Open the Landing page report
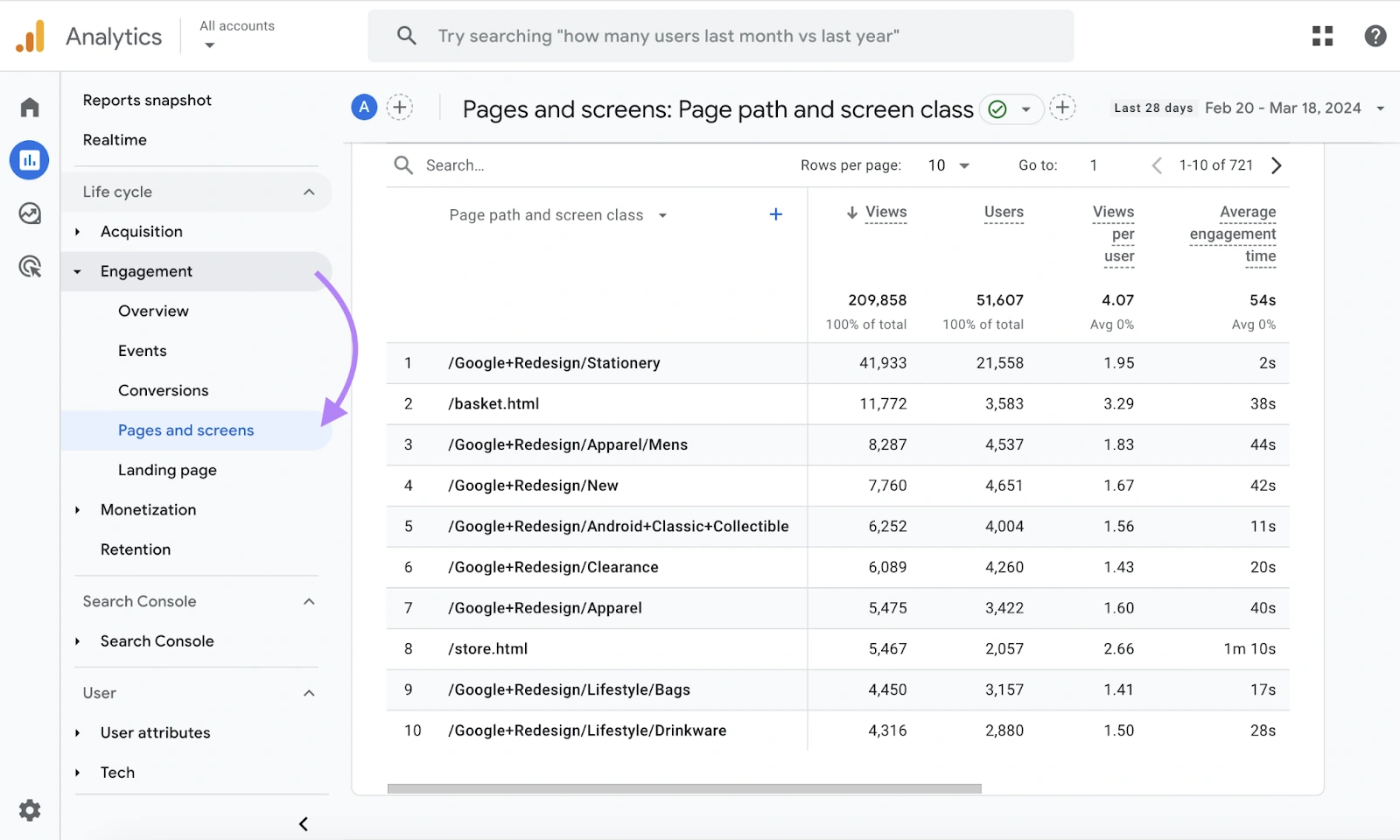The width and height of the screenshot is (1400, 840). point(167,470)
